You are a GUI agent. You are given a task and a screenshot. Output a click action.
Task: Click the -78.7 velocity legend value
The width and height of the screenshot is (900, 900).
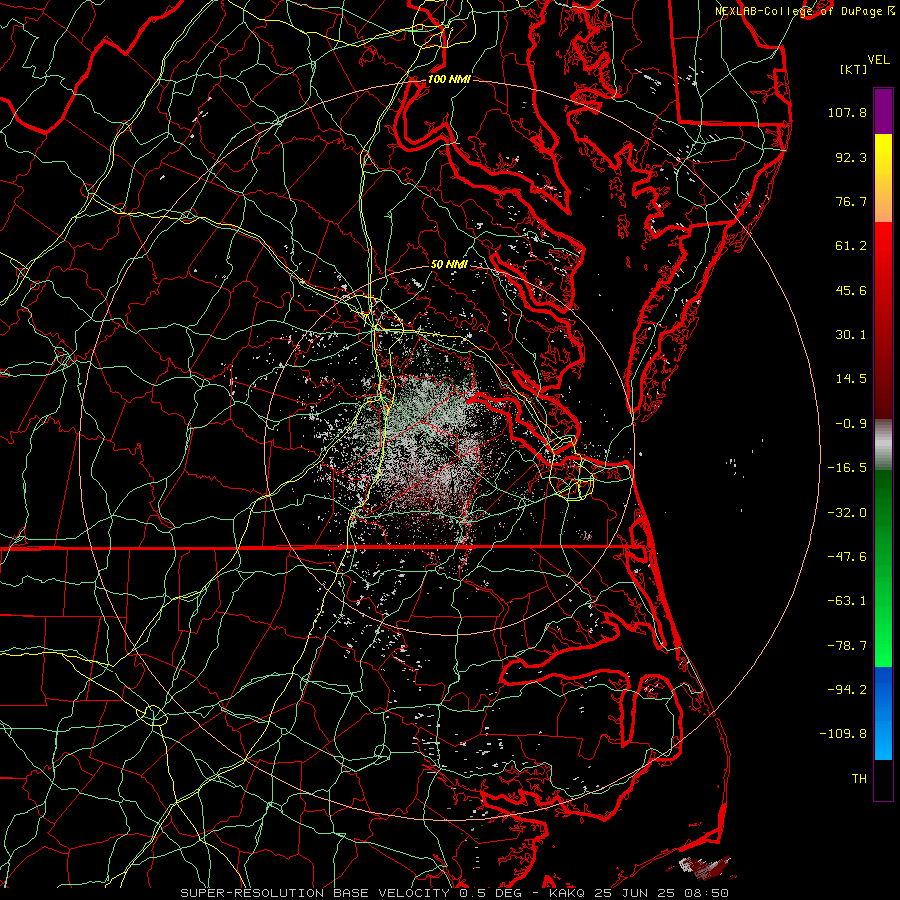tap(847, 646)
